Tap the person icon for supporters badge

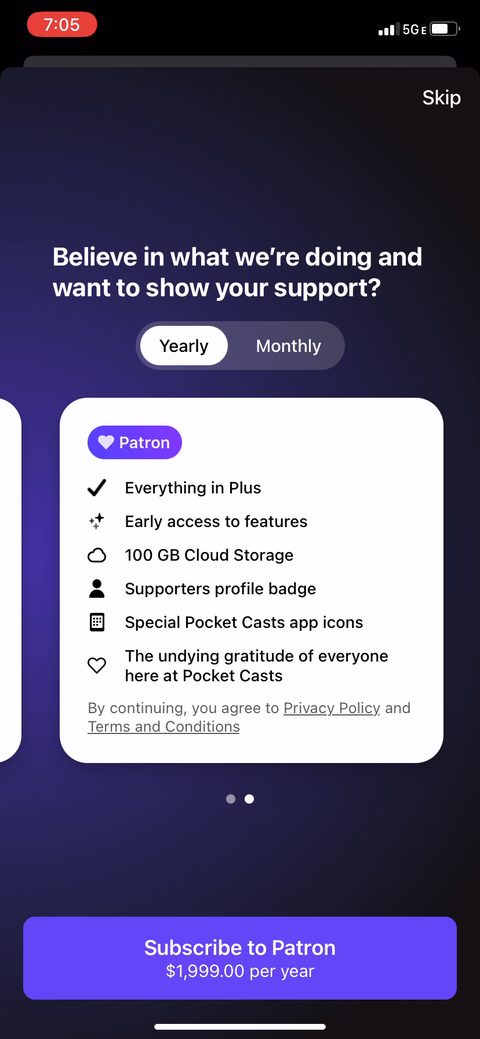tap(97, 588)
